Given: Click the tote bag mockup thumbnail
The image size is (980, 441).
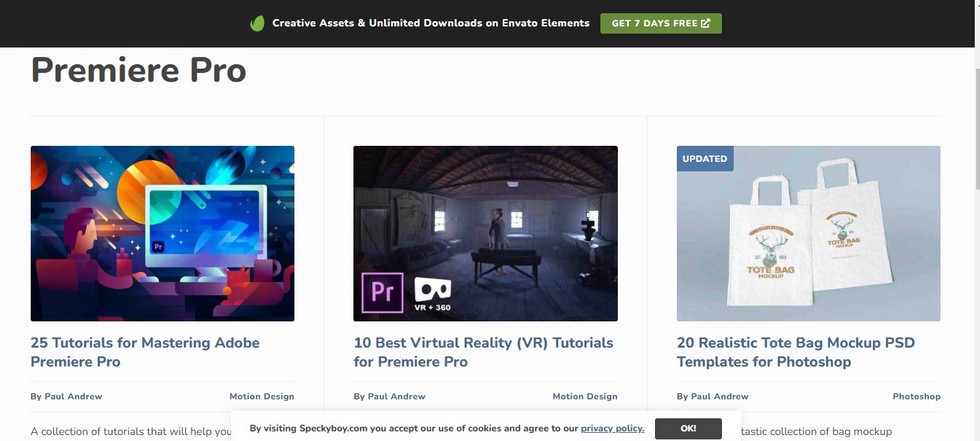Looking at the screenshot, I should coord(809,234).
